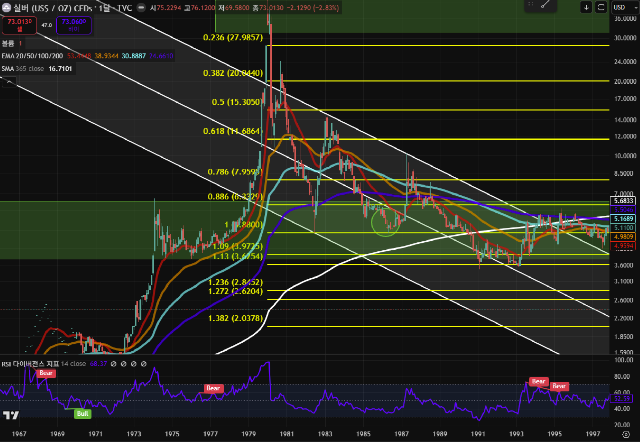Grab the drawing toolbar drag handle dots
The width and height of the screenshot is (640, 442).
(531, 4)
